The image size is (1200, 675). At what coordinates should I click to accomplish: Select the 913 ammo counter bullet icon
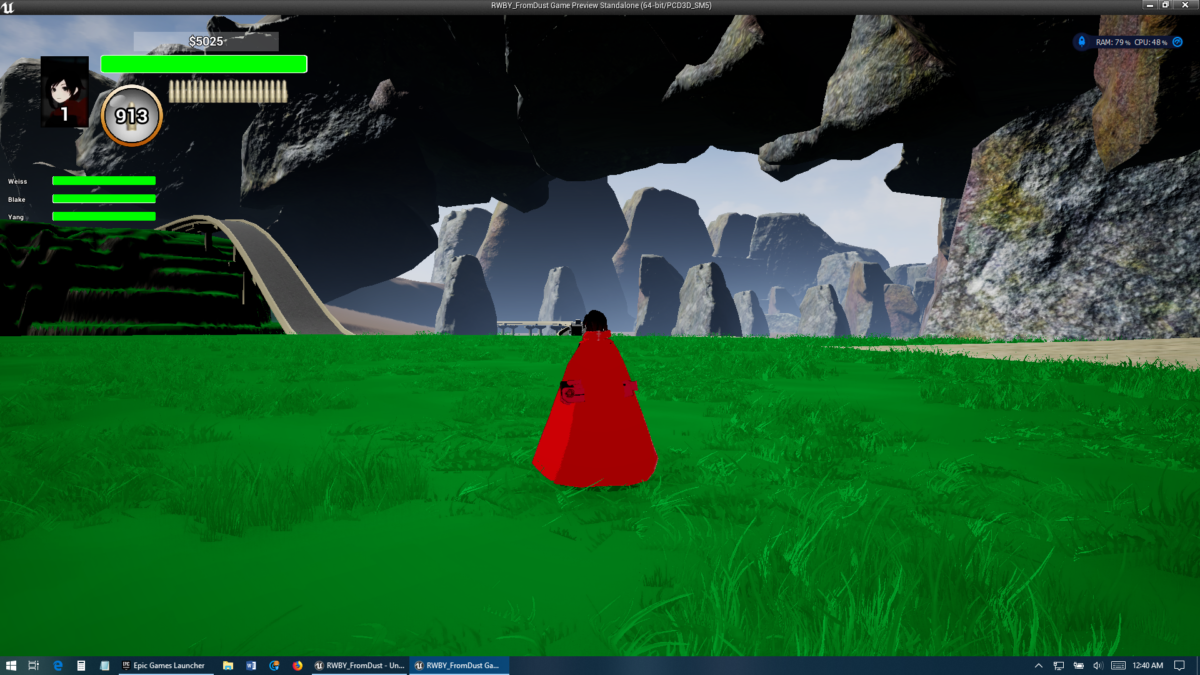[131, 115]
